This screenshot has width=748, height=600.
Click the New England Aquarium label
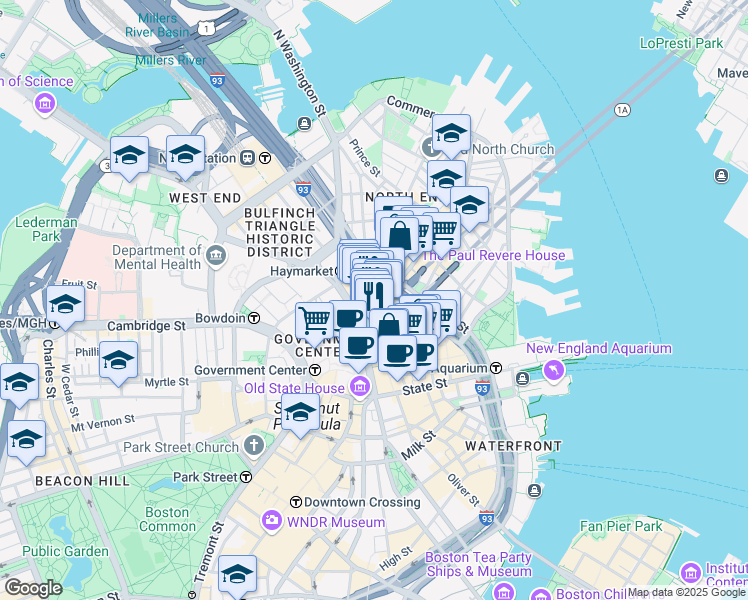[599, 349]
